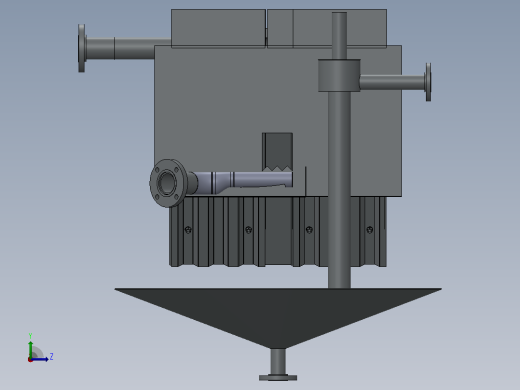This screenshot has height=390, width=520.
Task: Select the dark rectangular cutout with zigzag edge
Action: (277, 152)
